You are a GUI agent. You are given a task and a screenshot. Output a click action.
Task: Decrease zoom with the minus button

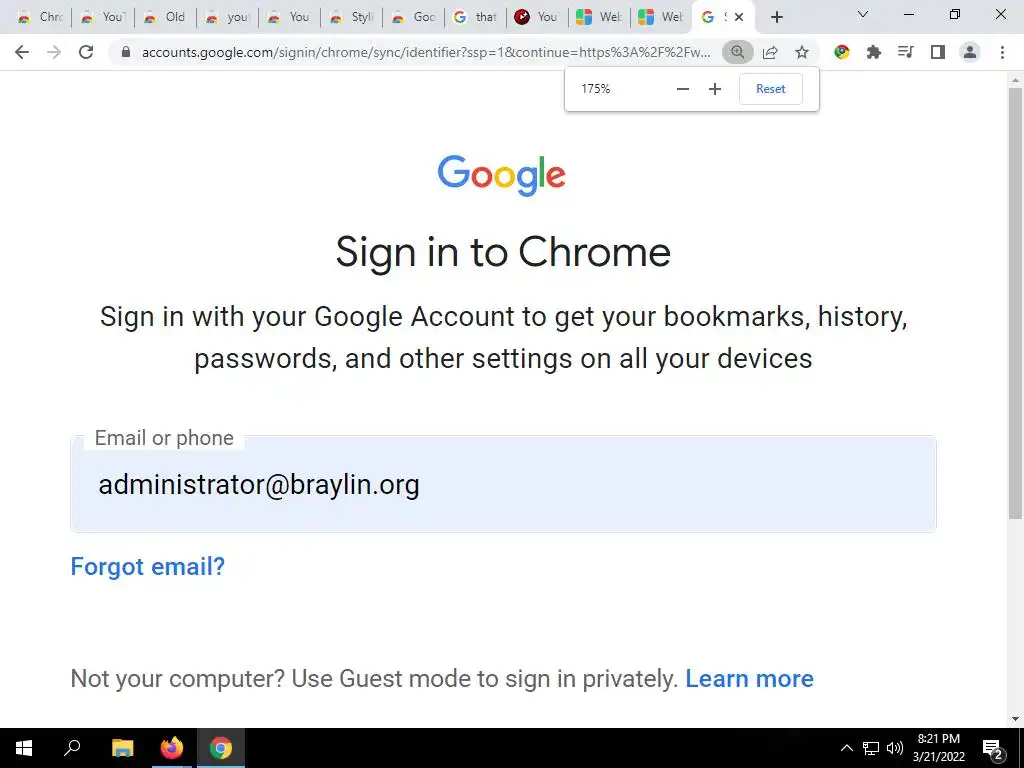682,89
